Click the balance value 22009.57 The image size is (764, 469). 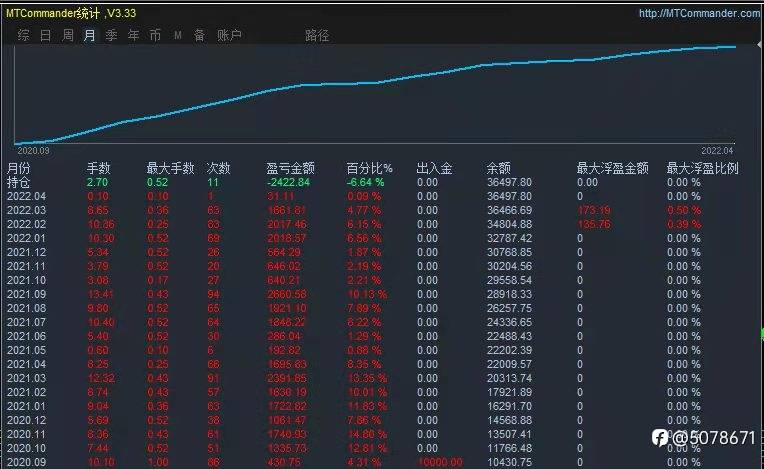pos(509,364)
